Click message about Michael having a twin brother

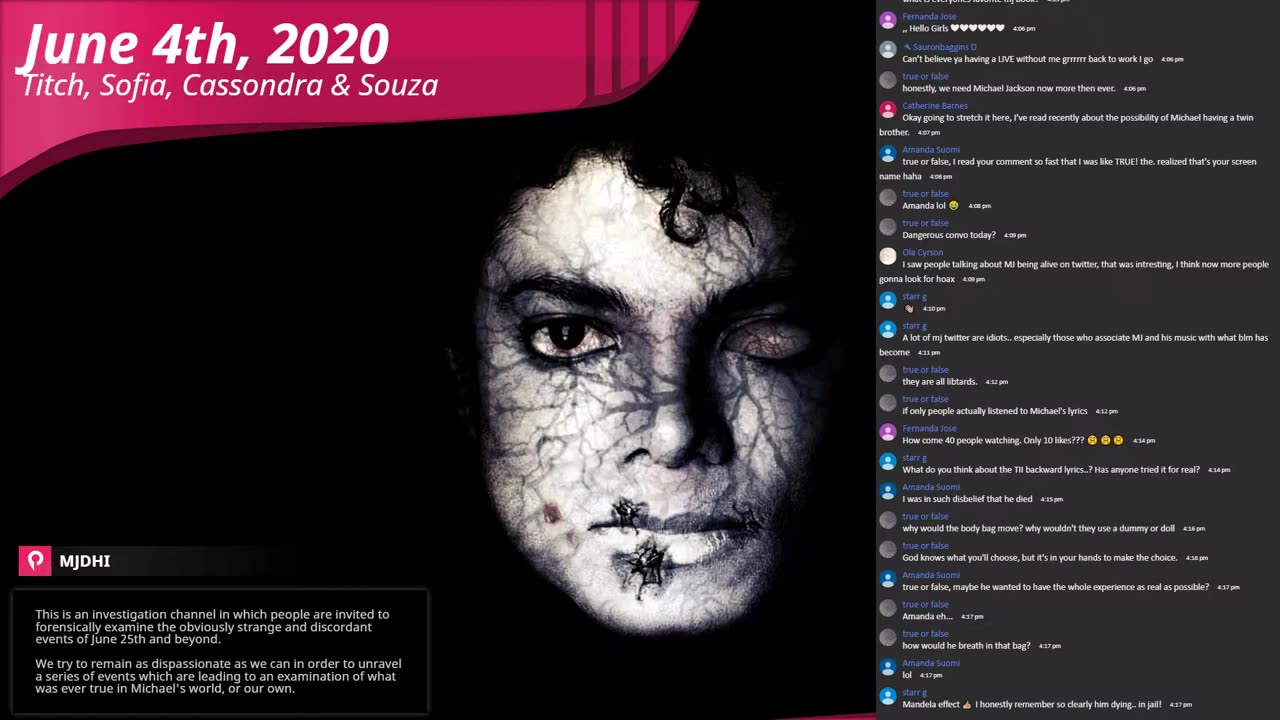pos(1066,125)
